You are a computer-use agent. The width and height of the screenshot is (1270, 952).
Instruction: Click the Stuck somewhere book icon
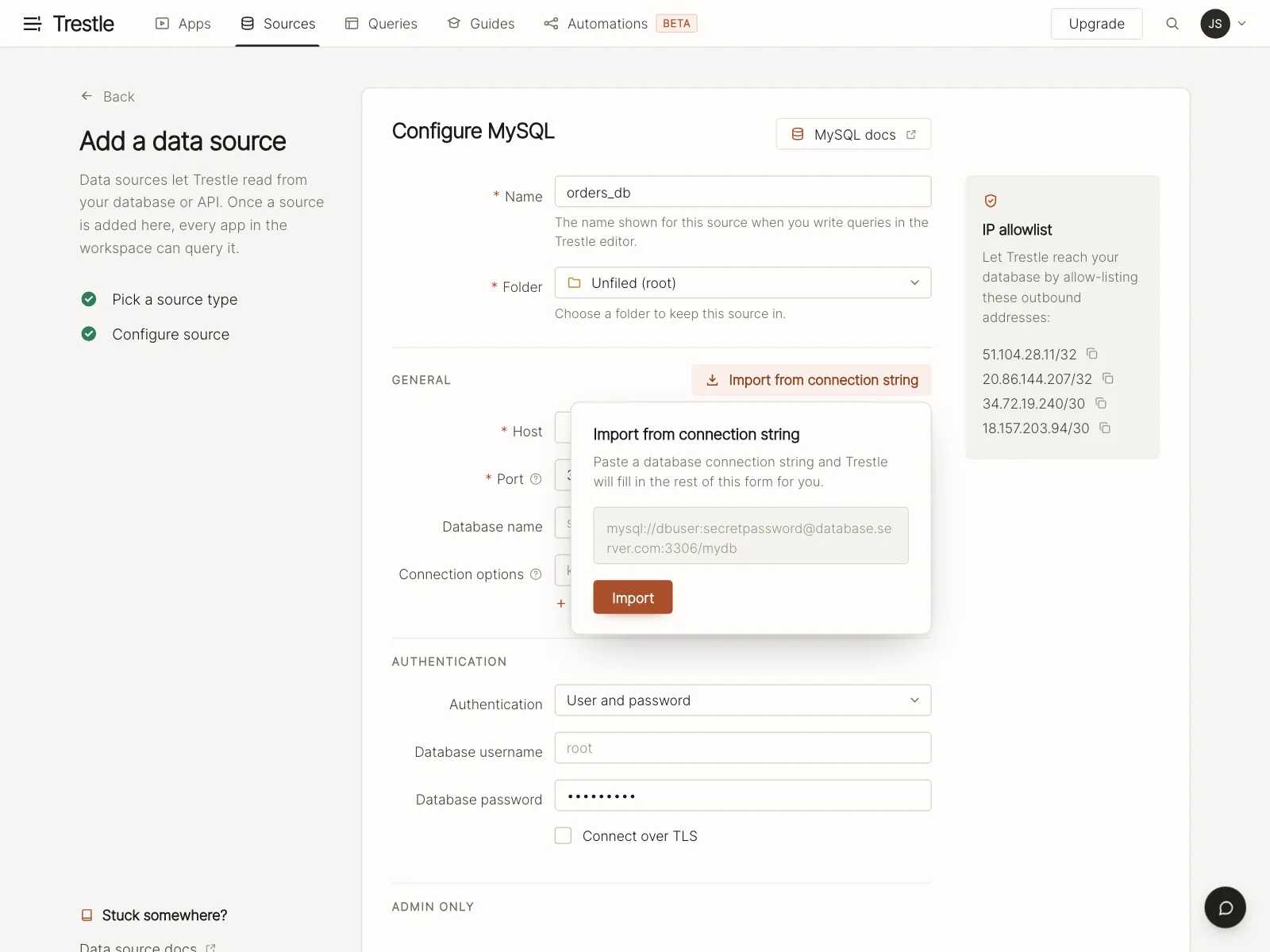coord(87,916)
